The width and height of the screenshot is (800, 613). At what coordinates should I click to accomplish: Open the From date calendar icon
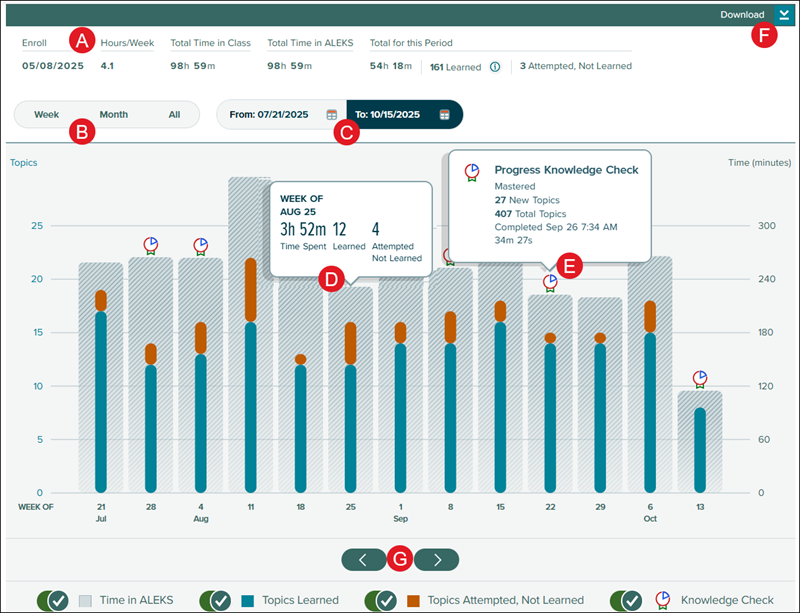coord(331,115)
